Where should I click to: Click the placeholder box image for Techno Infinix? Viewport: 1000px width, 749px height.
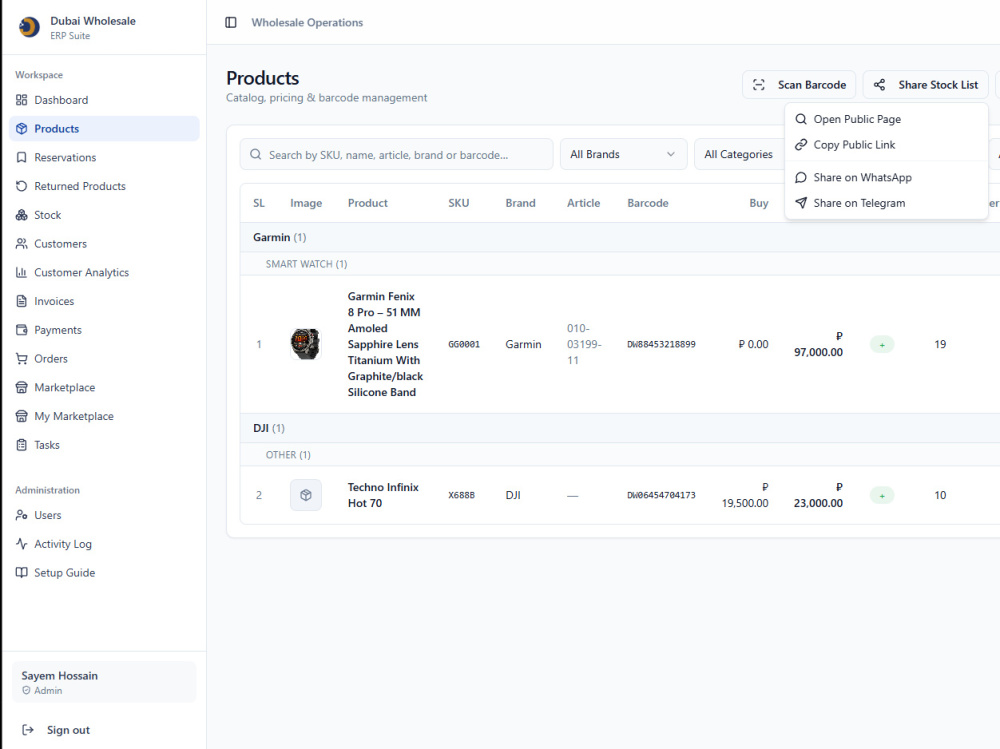[306, 495]
